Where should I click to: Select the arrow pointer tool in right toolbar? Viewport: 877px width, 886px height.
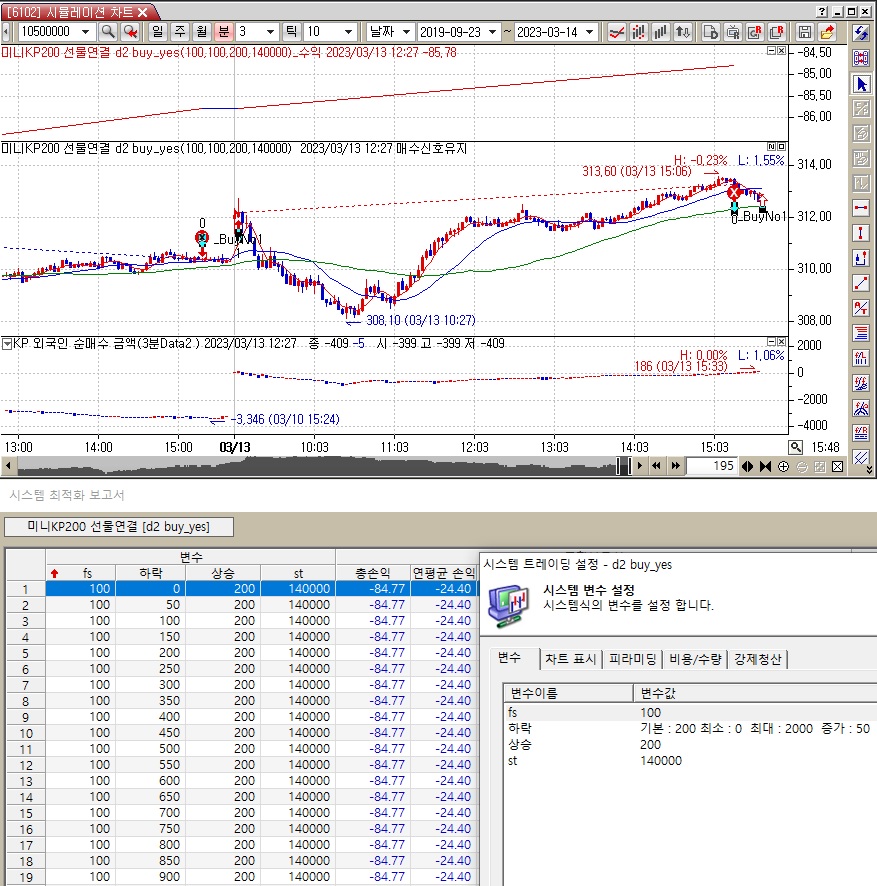(x=861, y=84)
